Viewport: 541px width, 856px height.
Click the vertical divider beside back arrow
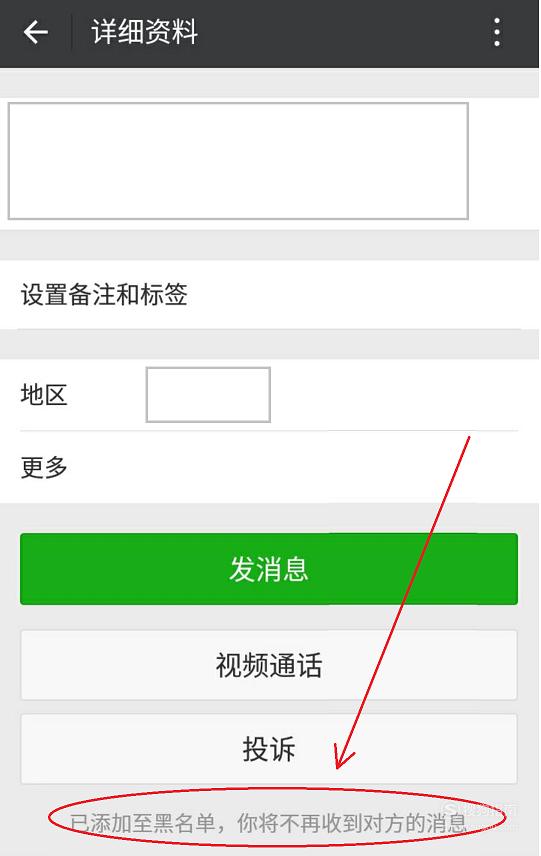pyautogui.click(x=72, y=32)
